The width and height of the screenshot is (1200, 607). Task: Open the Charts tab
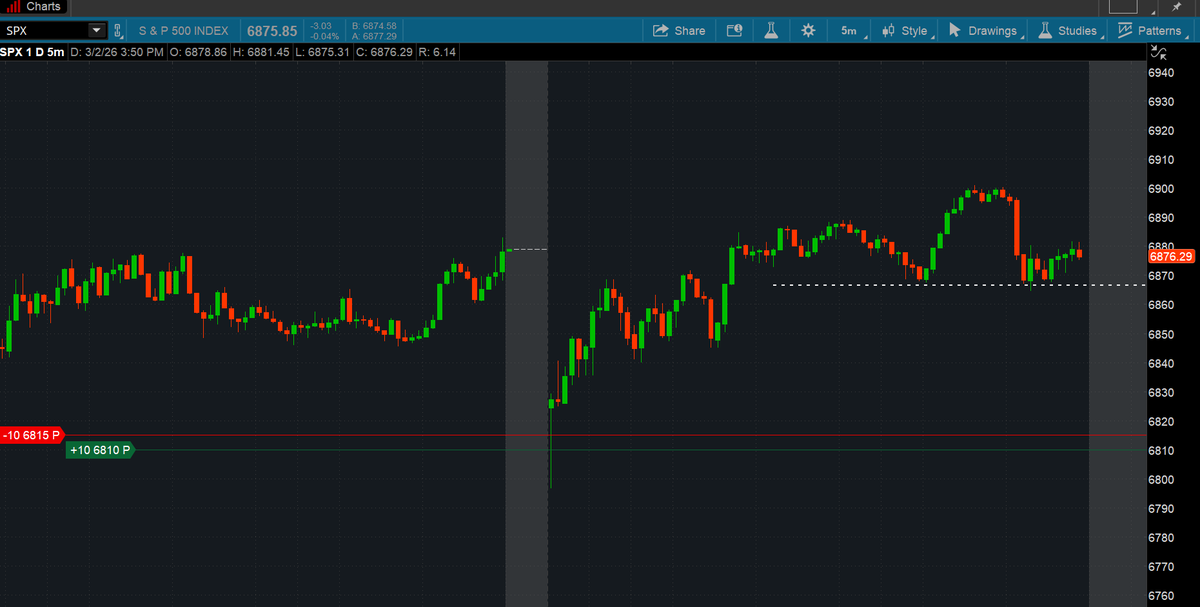click(x=34, y=6)
